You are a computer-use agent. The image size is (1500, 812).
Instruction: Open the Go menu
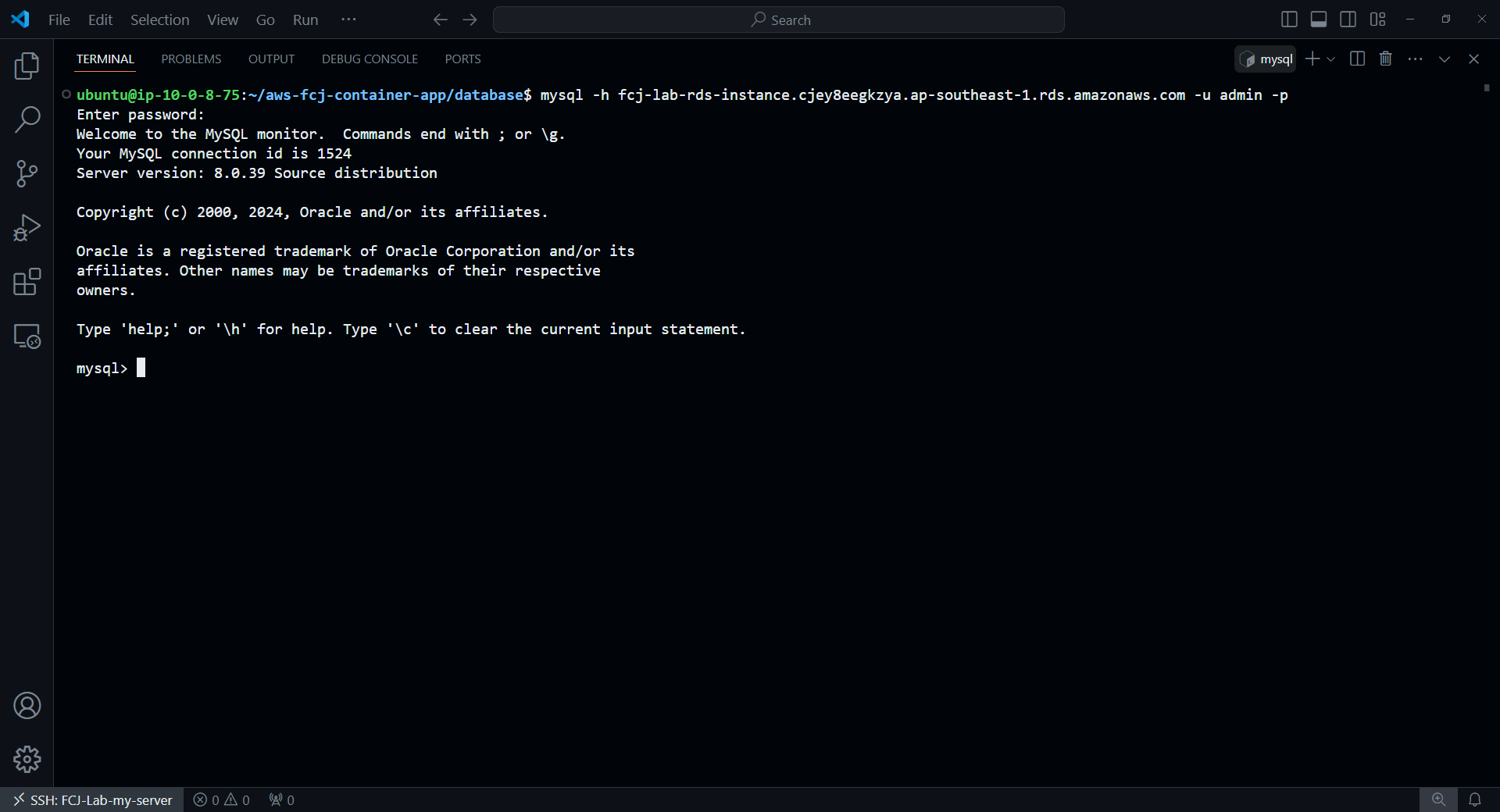(266, 20)
